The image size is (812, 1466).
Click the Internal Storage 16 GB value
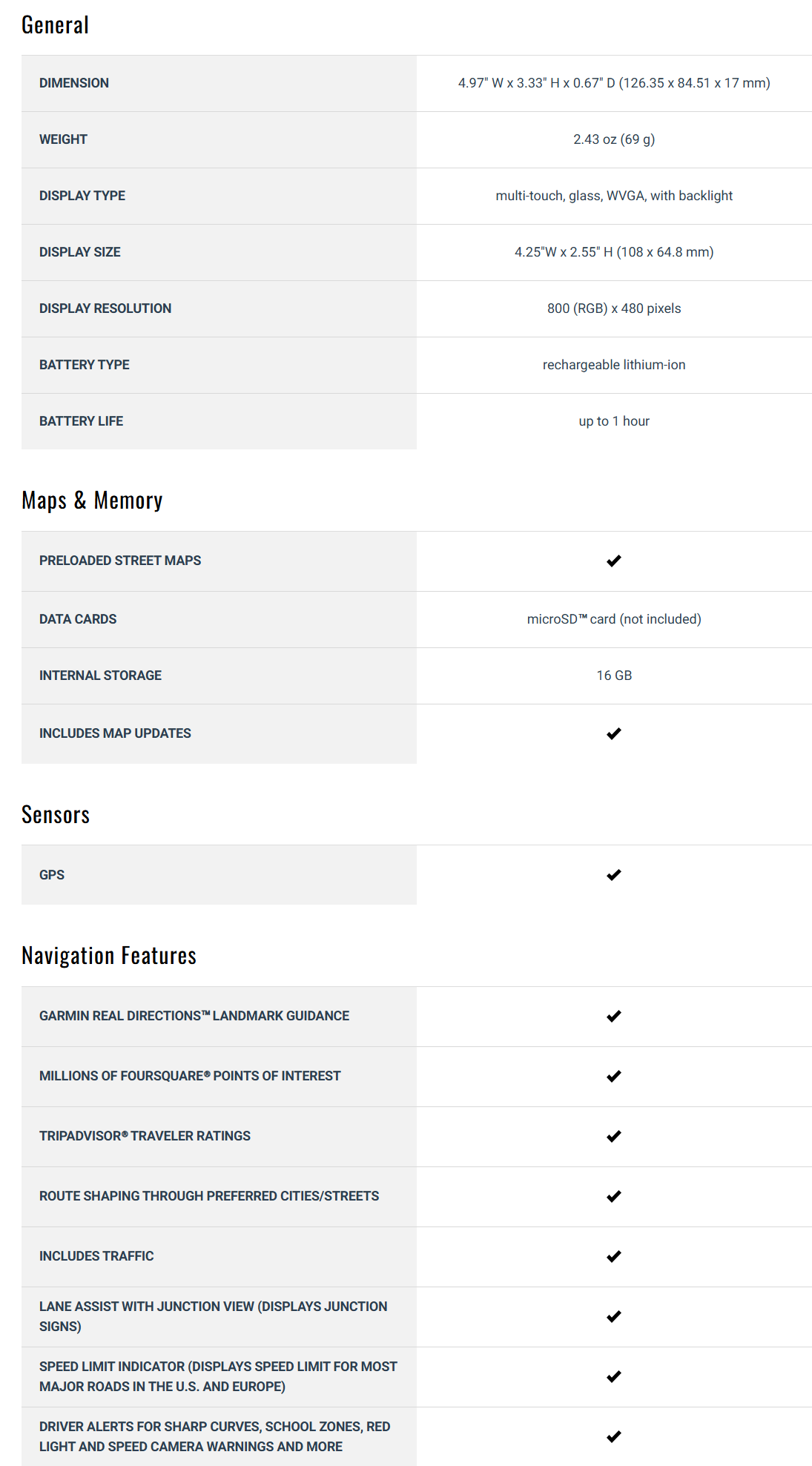(614, 676)
